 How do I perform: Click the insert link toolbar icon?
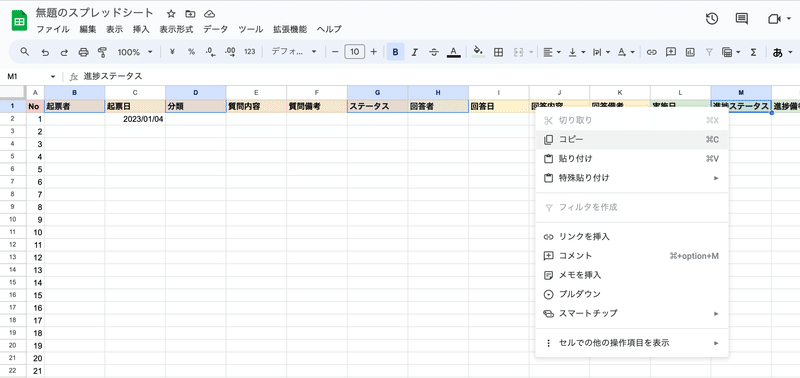(x=652, y=52)
